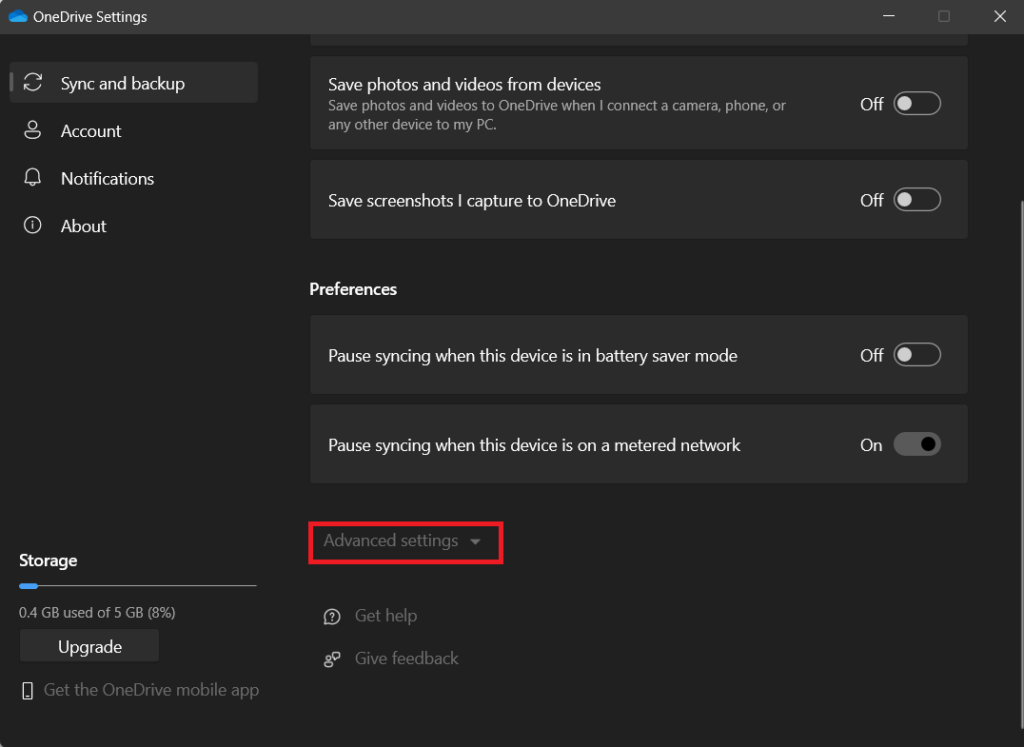Click the Notifications bell icon
1024x747 pixels.
[x=33, y=178]
